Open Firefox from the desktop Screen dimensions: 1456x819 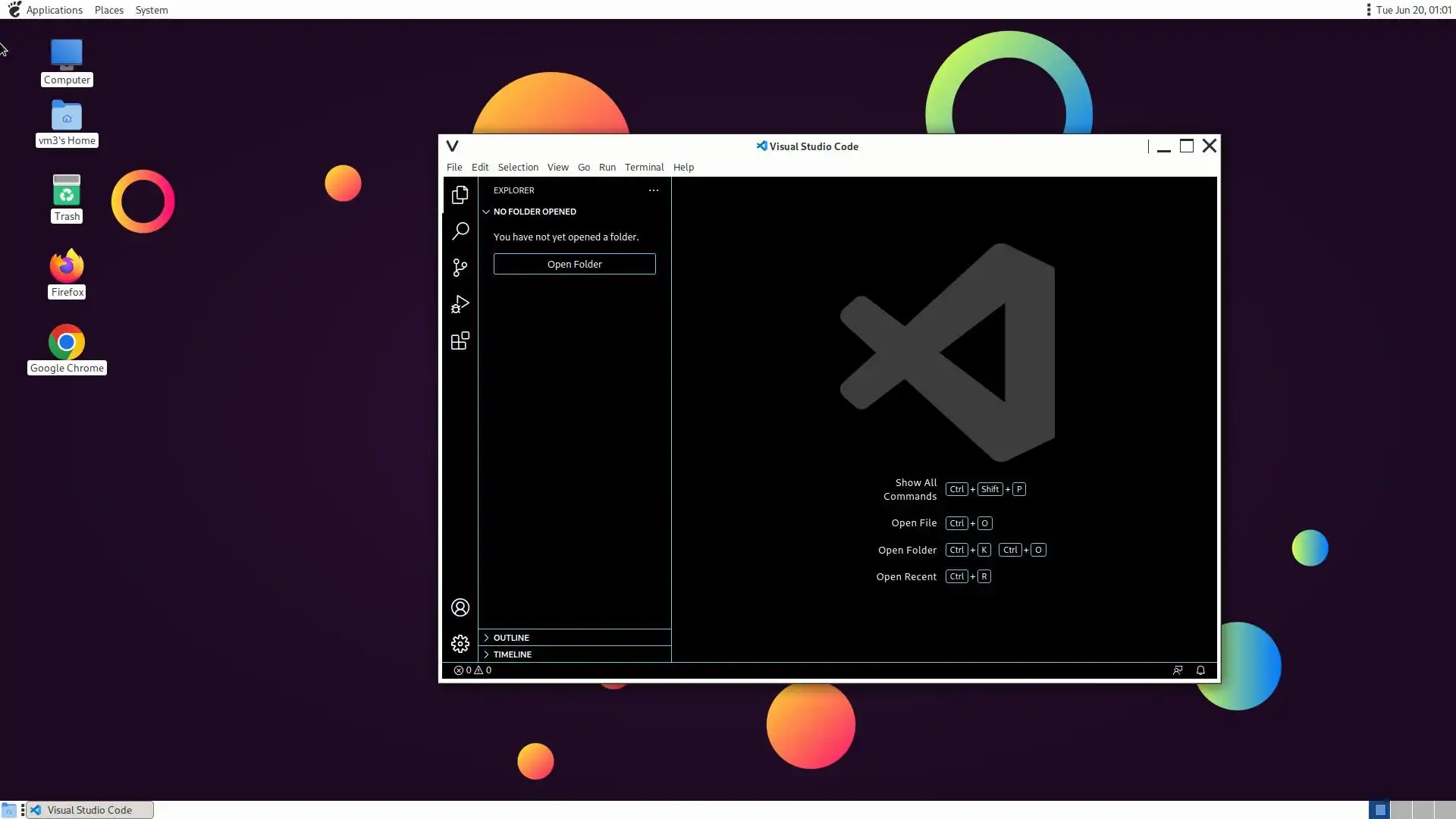(67, 266)
